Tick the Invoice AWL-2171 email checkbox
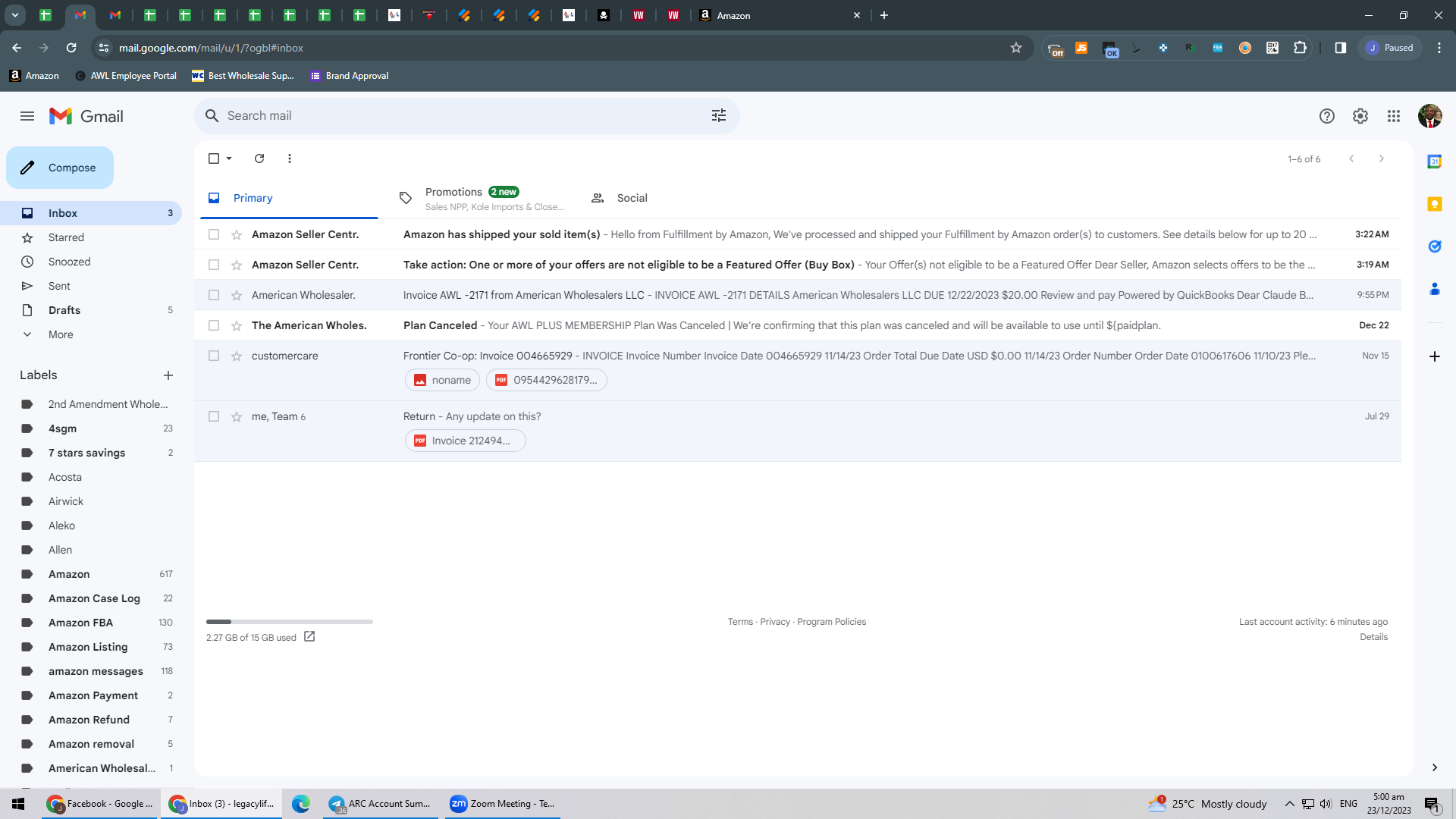The image size is (1456, 819). point(214,295)
